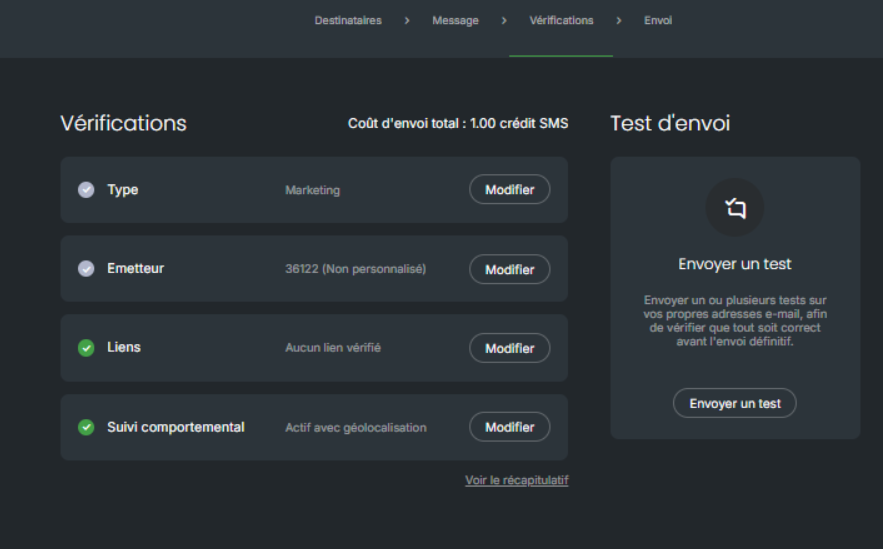Click the test description paragraph
This screenshot has height=549, width=883.
click(735, 321)
